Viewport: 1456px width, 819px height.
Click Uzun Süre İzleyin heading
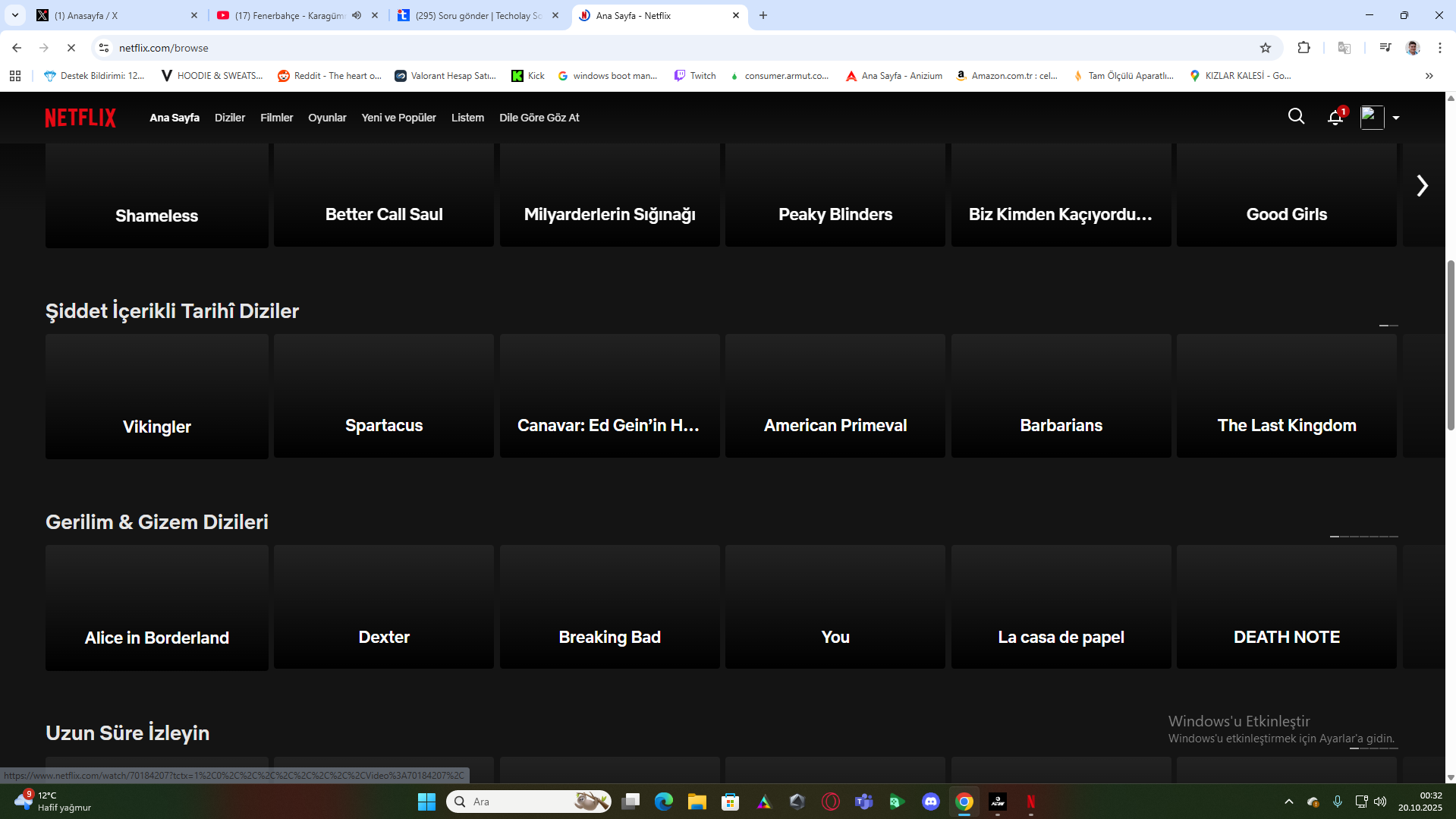click(x=127, y=733)
